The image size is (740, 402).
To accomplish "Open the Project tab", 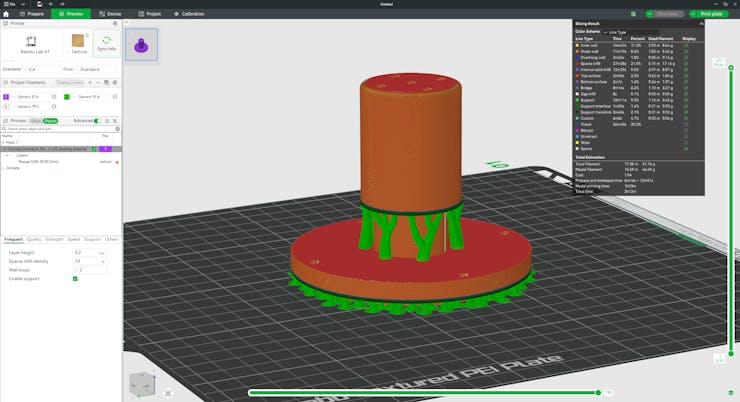I will click(150, 14).
